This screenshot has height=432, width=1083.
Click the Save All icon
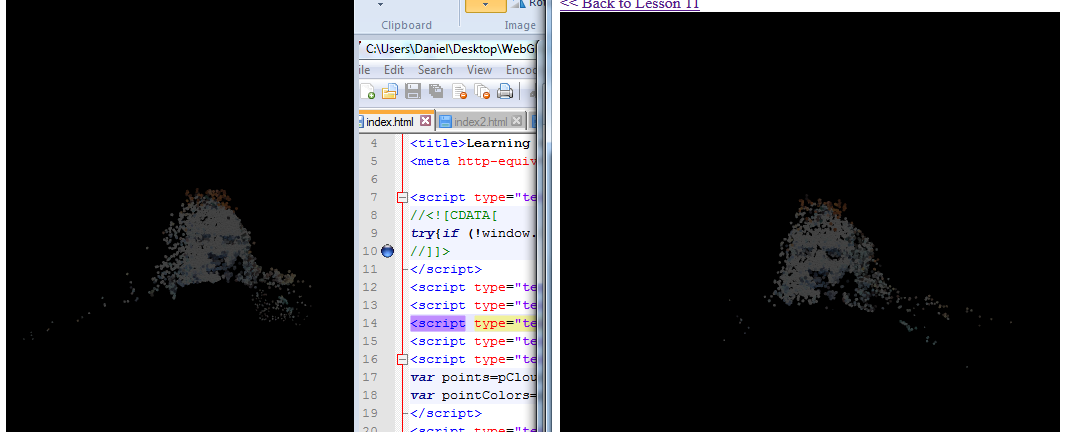pyautogui.click(x=436, y=91)
